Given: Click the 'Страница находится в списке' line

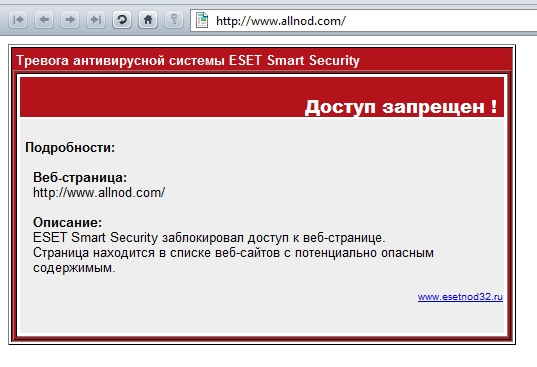Looking at the screenshot, I should [x=233, y=253].
